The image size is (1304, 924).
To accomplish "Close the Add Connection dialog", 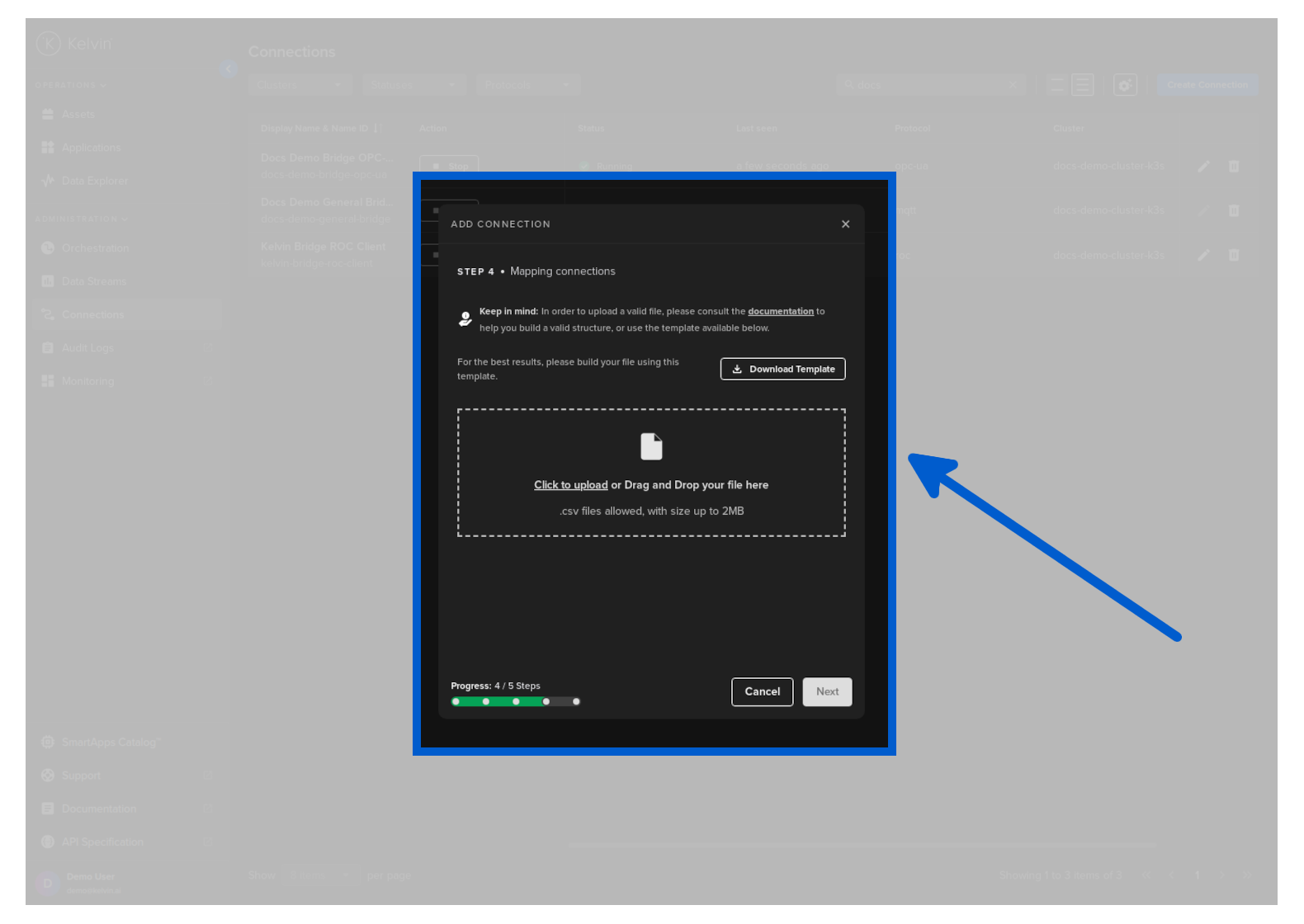I will click(845, 224).
